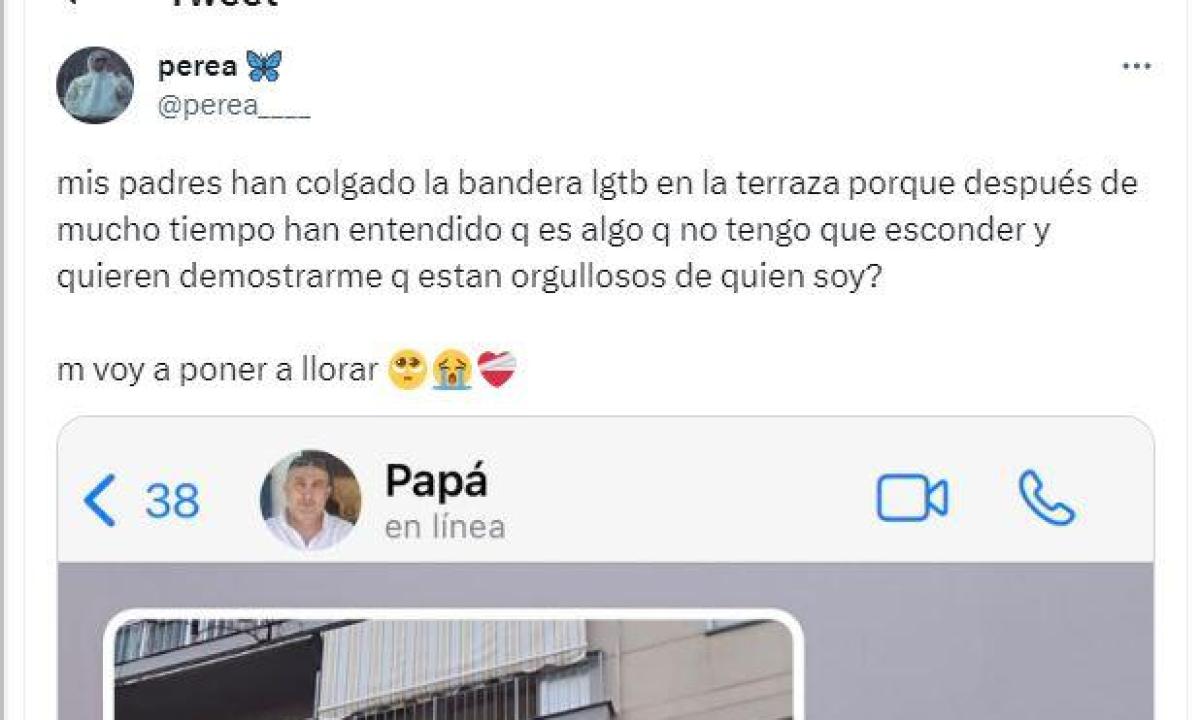
Task: Open the attached WhatsApp screenshot image
Action: 606,568
